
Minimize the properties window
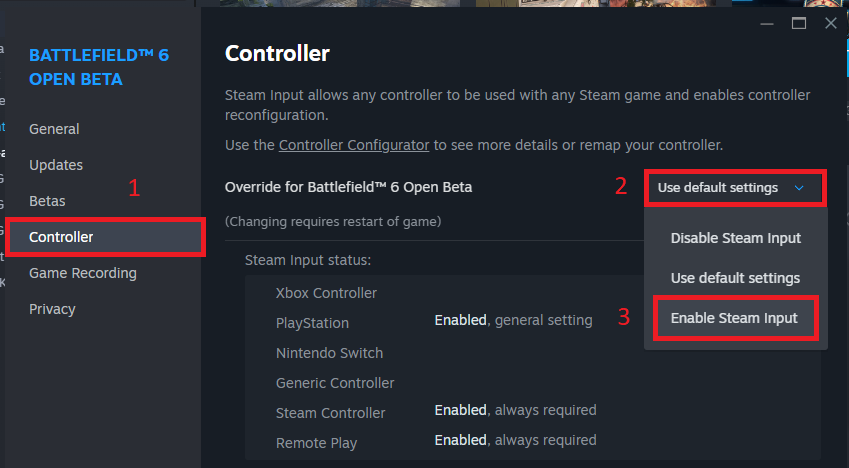point(766,23)
